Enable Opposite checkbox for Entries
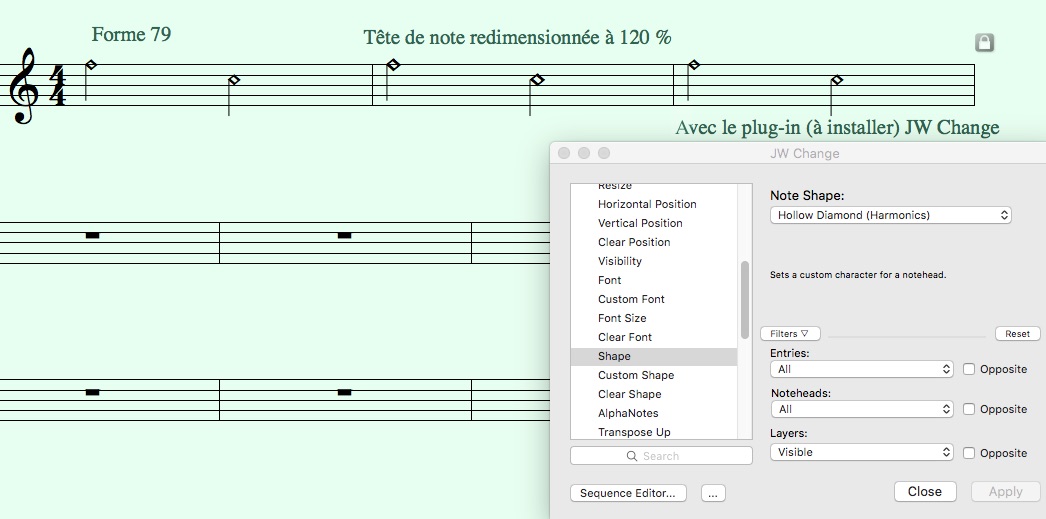This screenshot has width=1046, height=519. [x=969, y=369]
